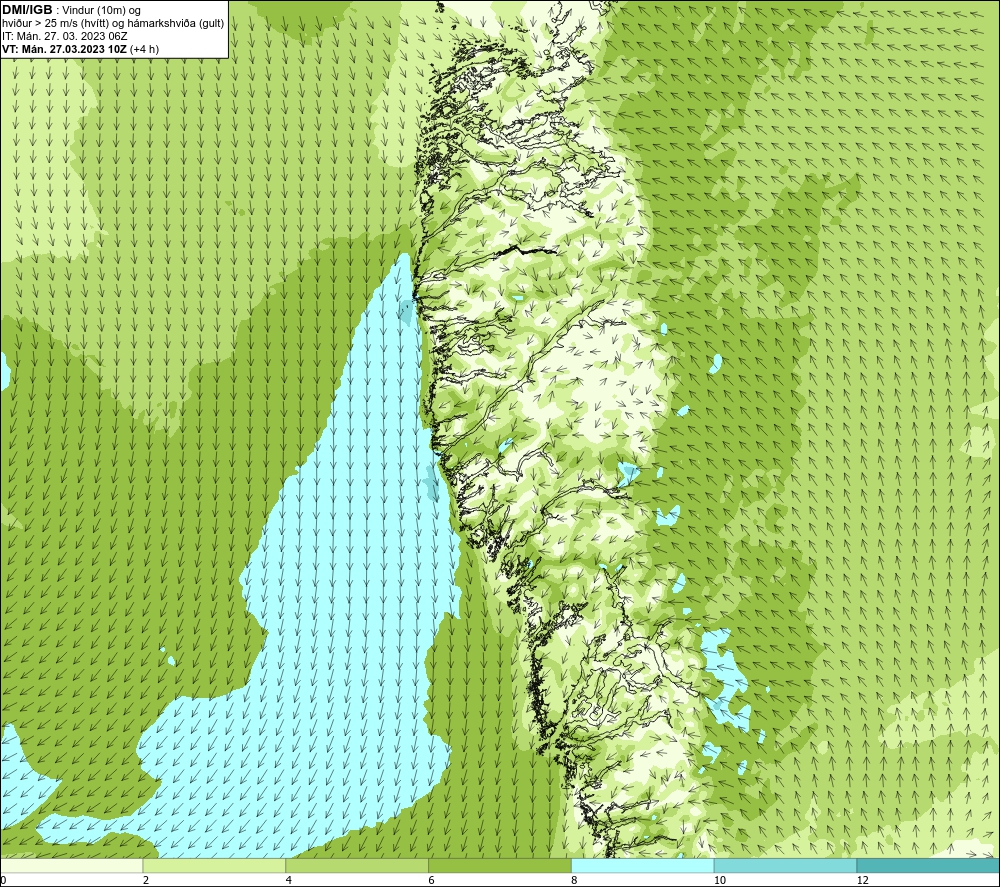Click the scale label '10'
The width and height of the screenshot is (1000, 887).
point(719,881)
